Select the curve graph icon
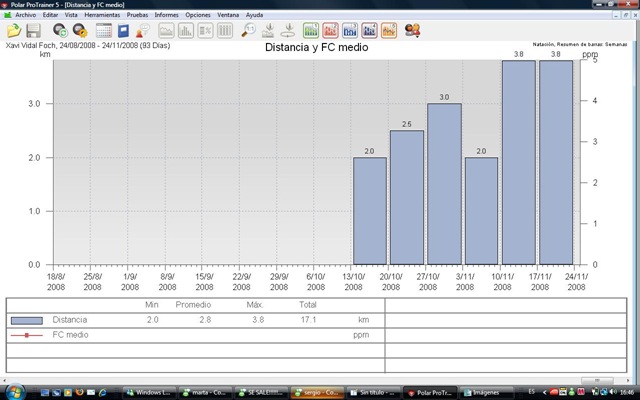 click(166, 31)
